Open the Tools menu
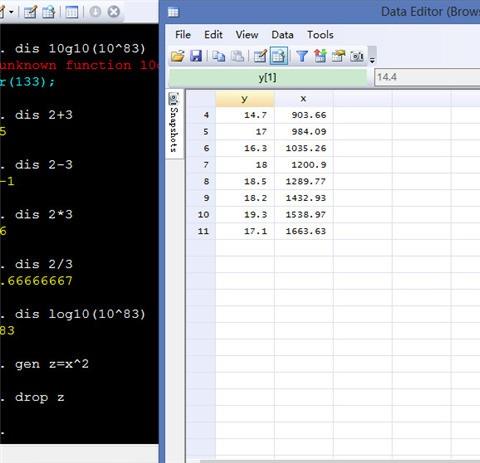480x463 pixels. pyautogui.click(x=320, y=35)
